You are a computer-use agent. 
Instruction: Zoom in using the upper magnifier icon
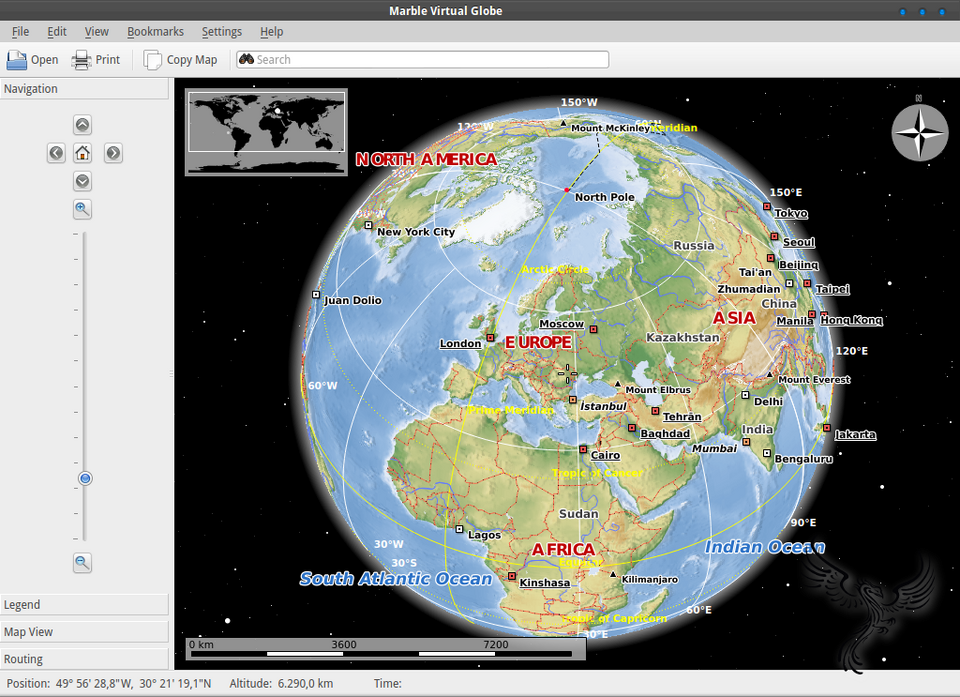[x=82, y=209]
